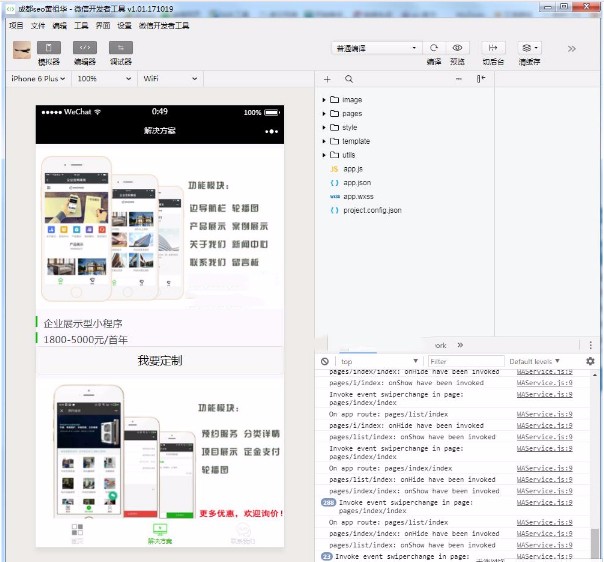Click the console Filter input field

pyautogui.click(x=466, y=361)
